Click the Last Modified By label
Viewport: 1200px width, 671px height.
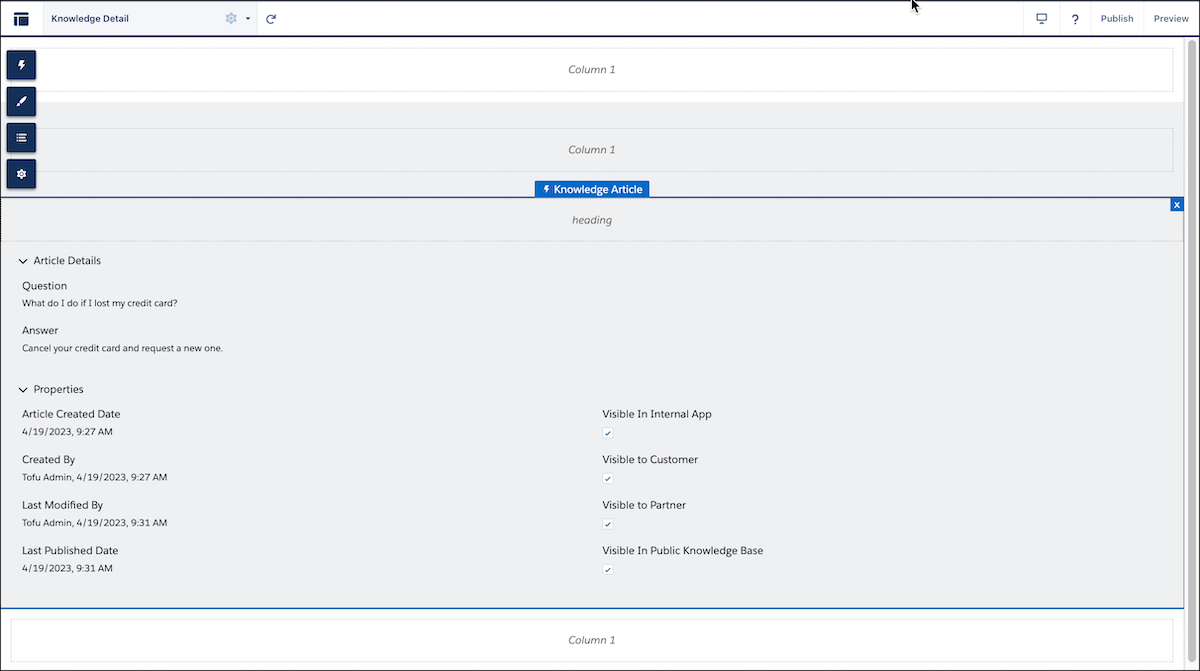(x=62, y=505)
